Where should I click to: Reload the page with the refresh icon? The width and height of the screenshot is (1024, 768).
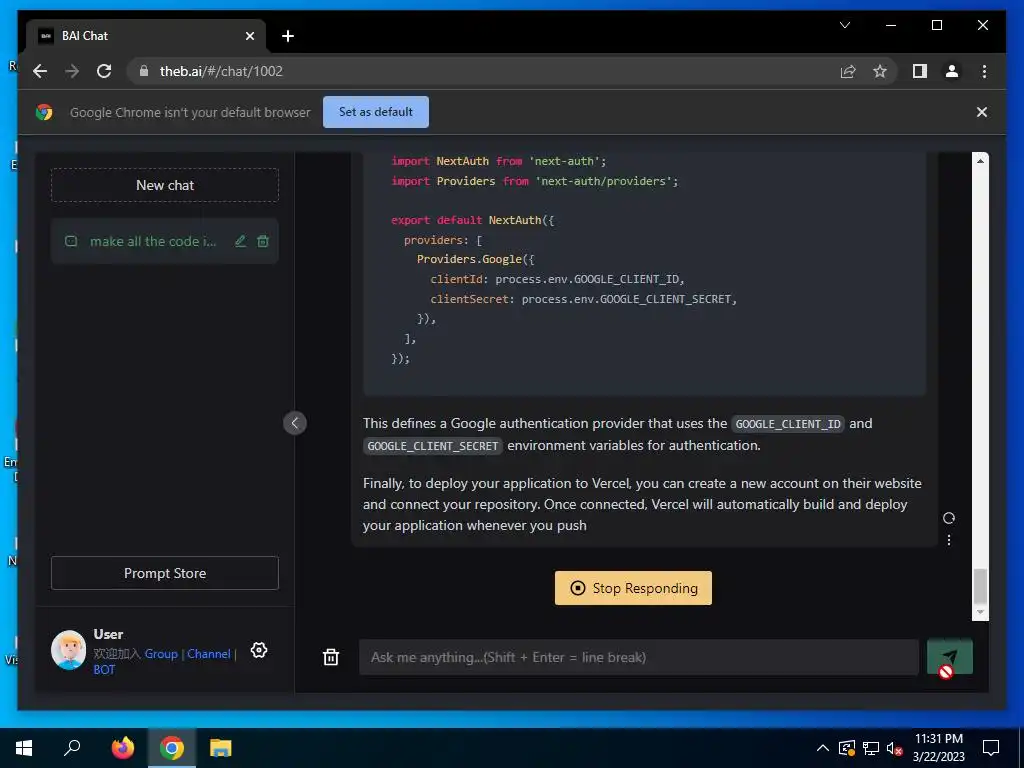(x=104, y=71)
